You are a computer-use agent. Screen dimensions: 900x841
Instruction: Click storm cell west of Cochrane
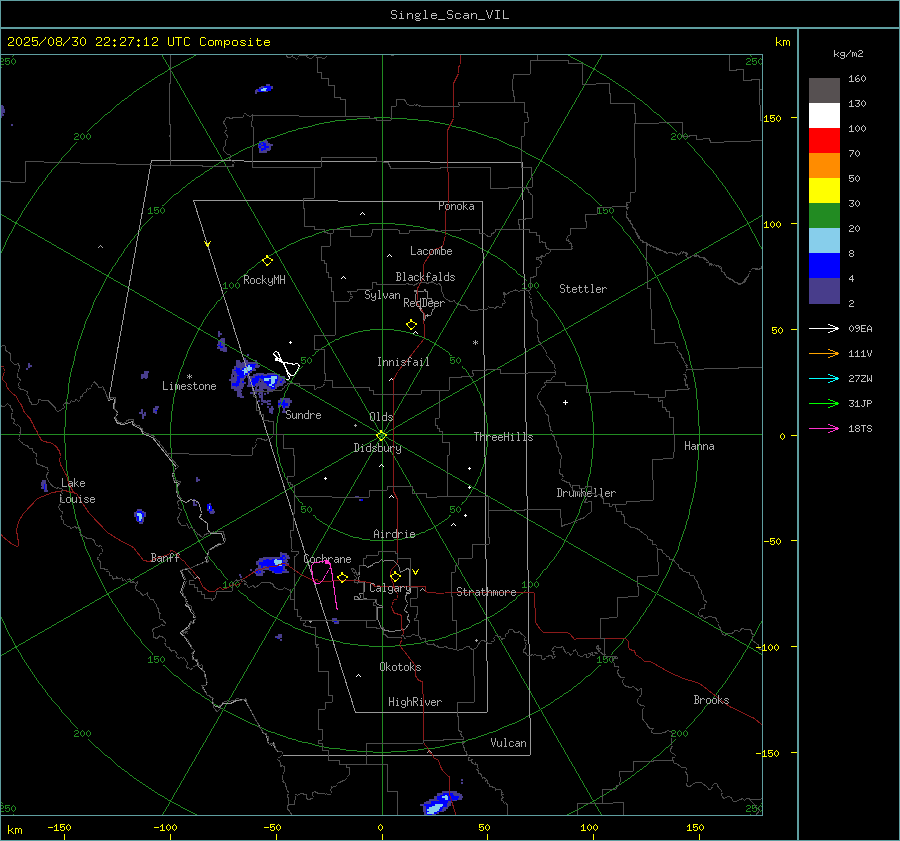click(x=272, y=564)
